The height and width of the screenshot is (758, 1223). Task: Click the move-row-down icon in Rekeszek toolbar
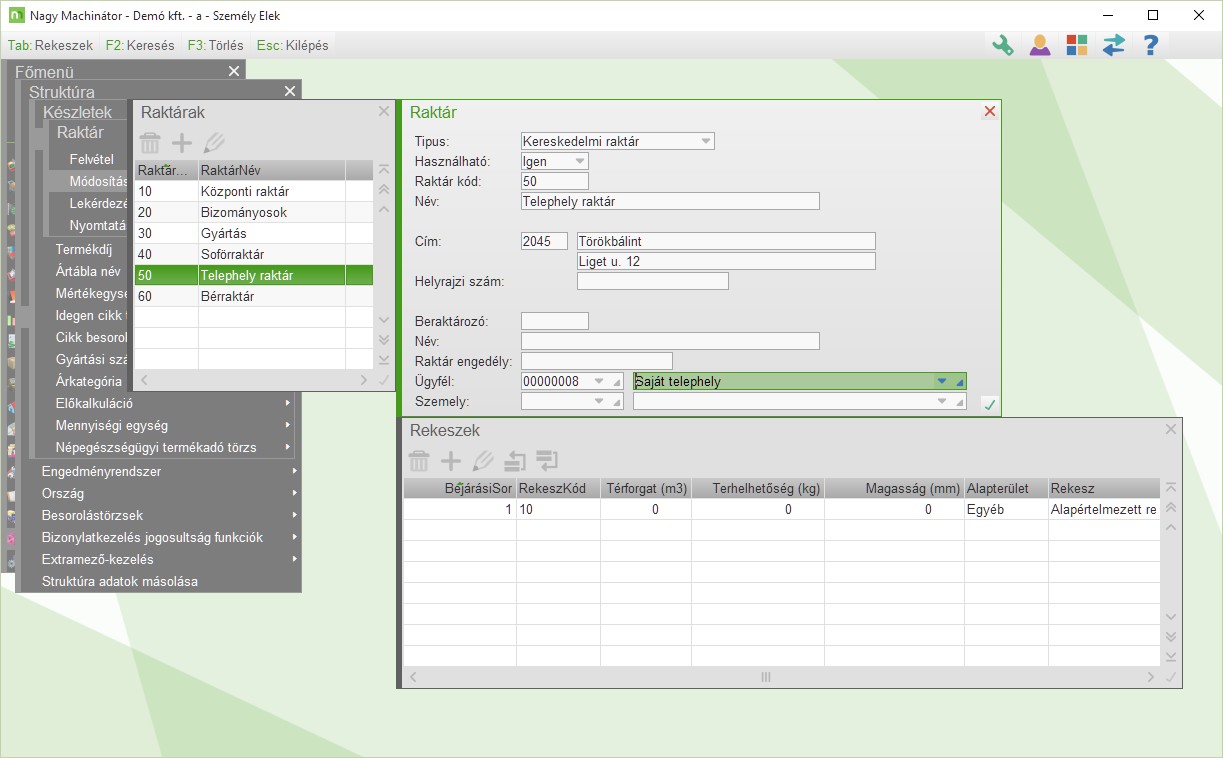pos(547,461)
